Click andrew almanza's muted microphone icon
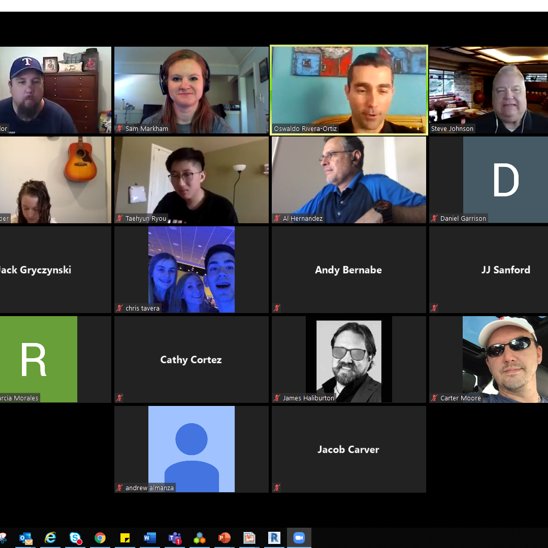Image resolution: width=548 pixels, height=548 pixels. click(x=120, y=488)
